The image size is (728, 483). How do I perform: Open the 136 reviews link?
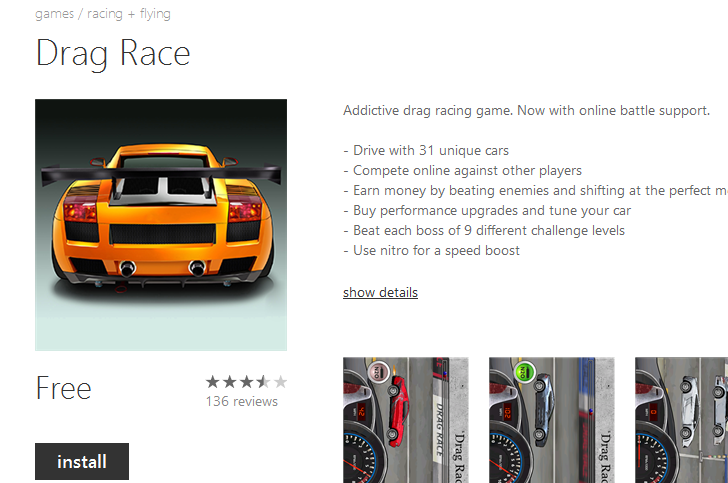[241, 401]
